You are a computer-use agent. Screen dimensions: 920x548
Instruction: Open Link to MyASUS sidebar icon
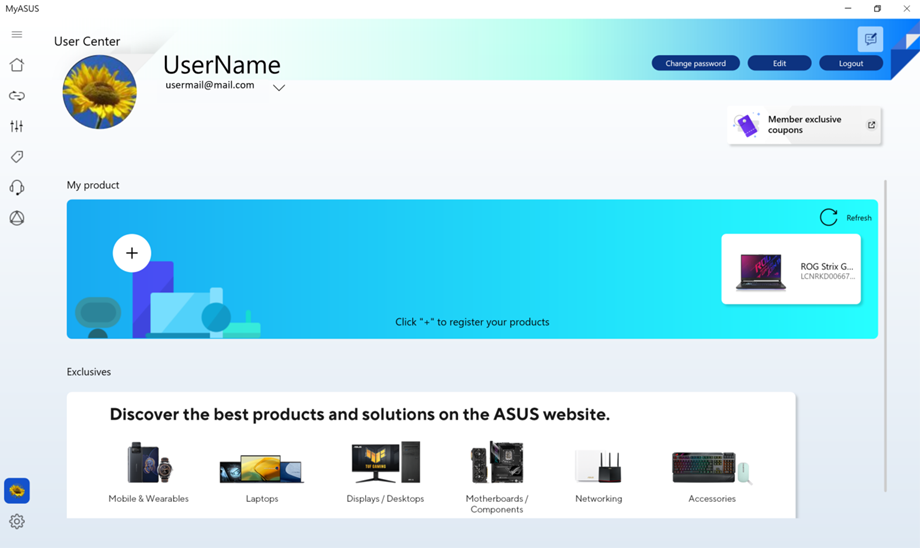[17, 96]
